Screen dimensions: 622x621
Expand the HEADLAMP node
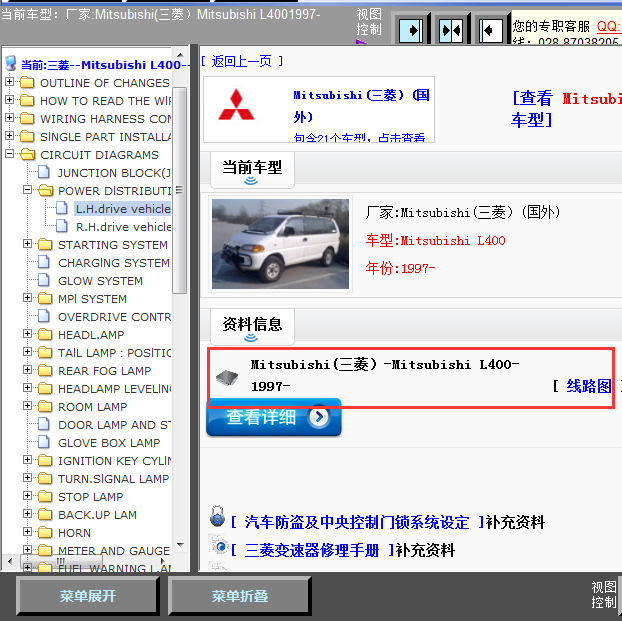[x=27, y=333]
